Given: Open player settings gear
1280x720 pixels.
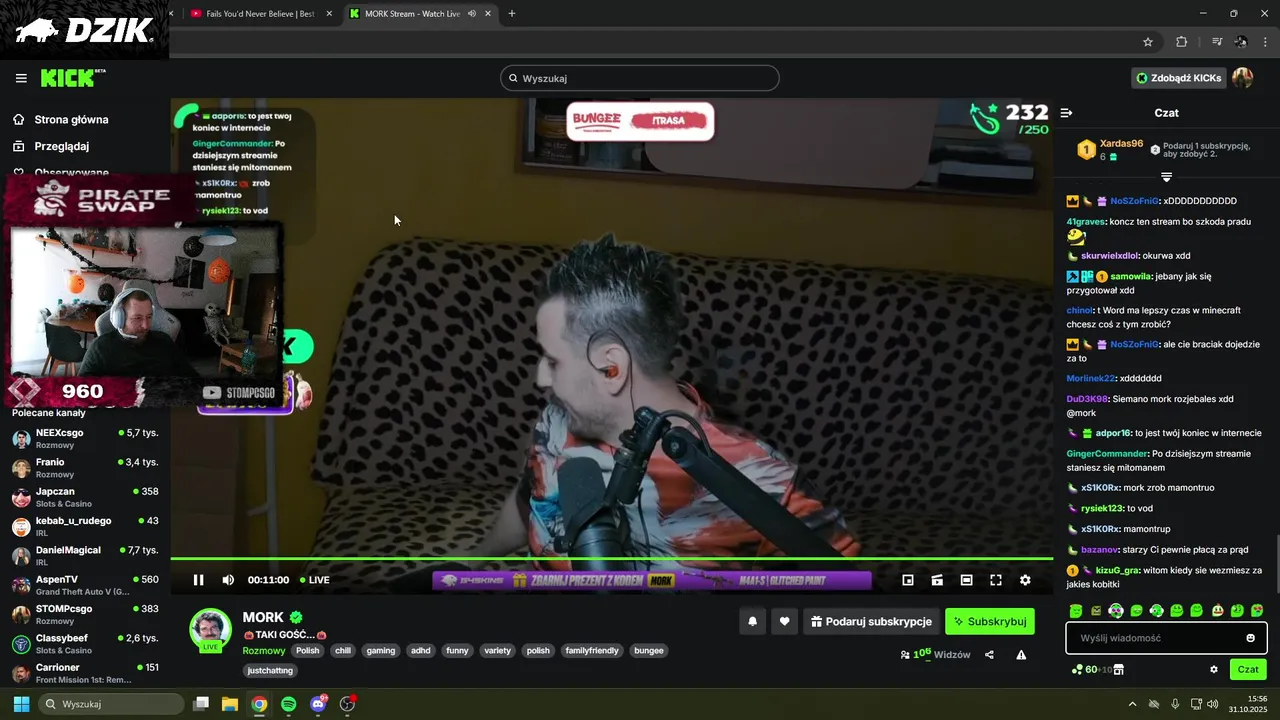Looking at the screenshot, I should [x=1025, y=580].
